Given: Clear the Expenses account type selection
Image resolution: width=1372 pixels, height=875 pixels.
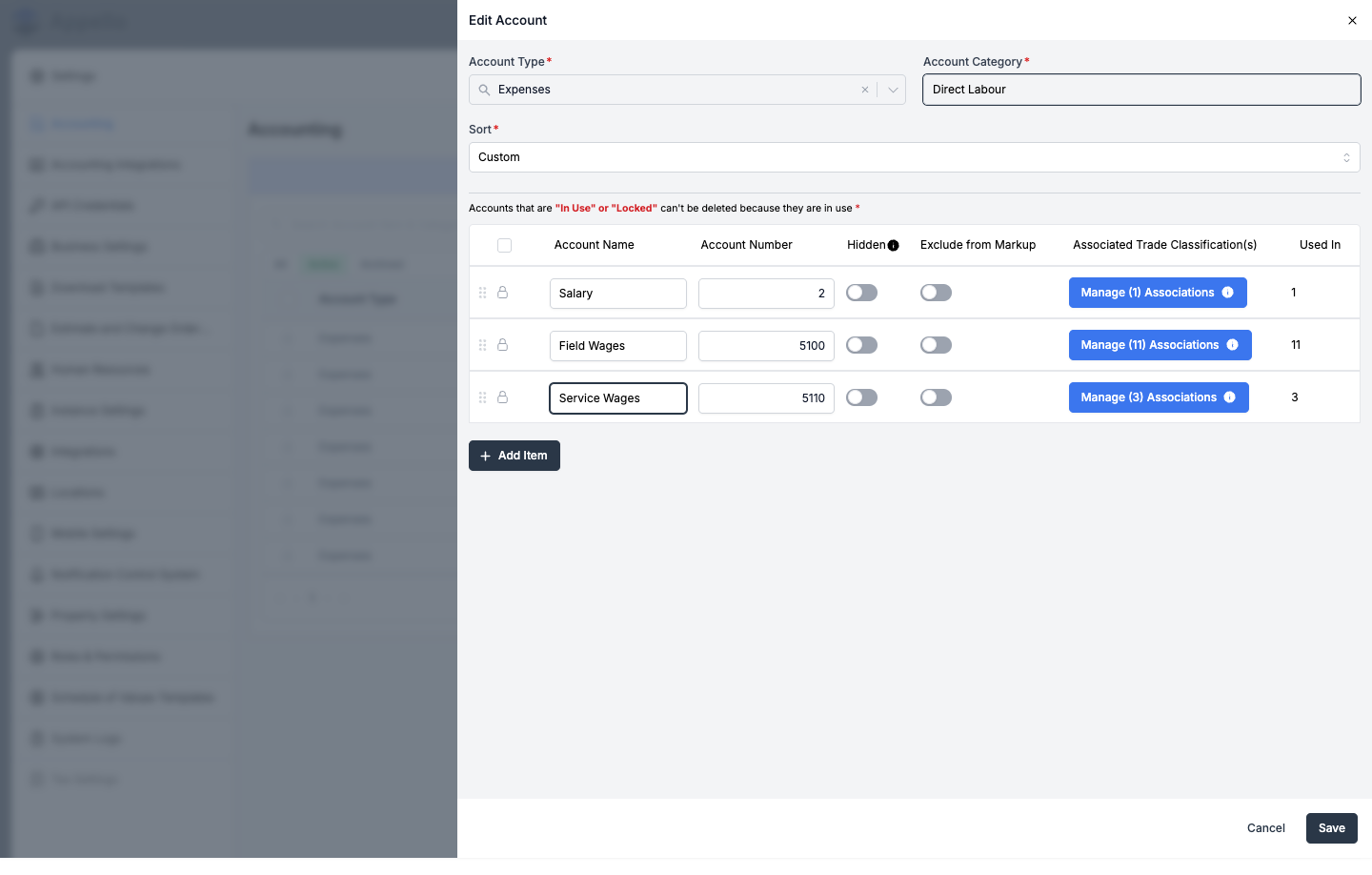Looking at the screenshot, I should (x=865, y=90).
